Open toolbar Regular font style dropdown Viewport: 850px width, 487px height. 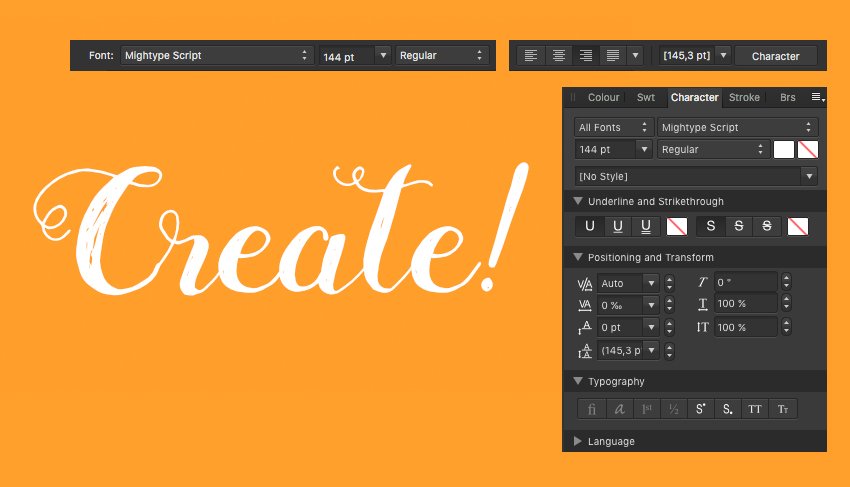tap(441, 55)
